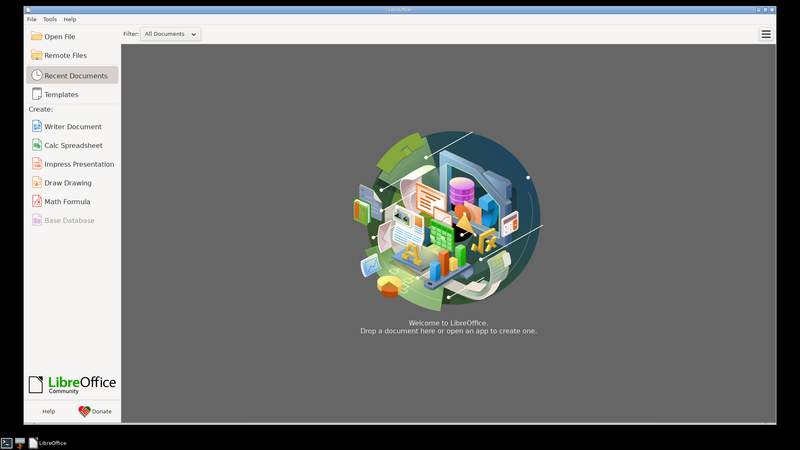Click the Impress Presentation label

[x=79, y=164]
